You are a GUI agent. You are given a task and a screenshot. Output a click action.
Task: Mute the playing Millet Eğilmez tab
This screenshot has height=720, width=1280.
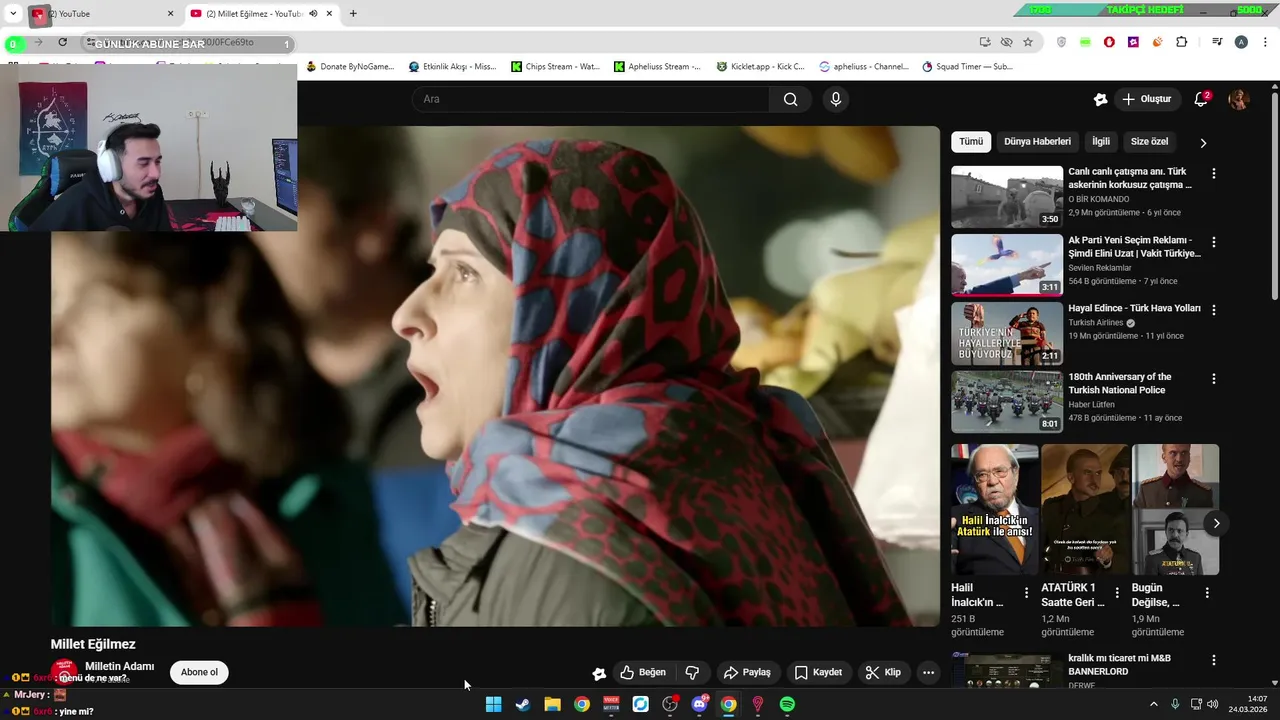pos(313,14)
